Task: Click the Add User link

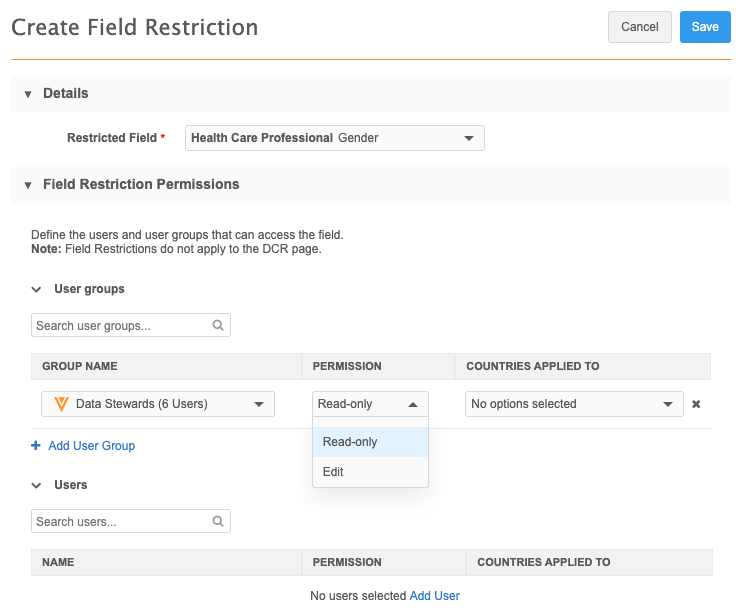Action: [x=434, y=596]
